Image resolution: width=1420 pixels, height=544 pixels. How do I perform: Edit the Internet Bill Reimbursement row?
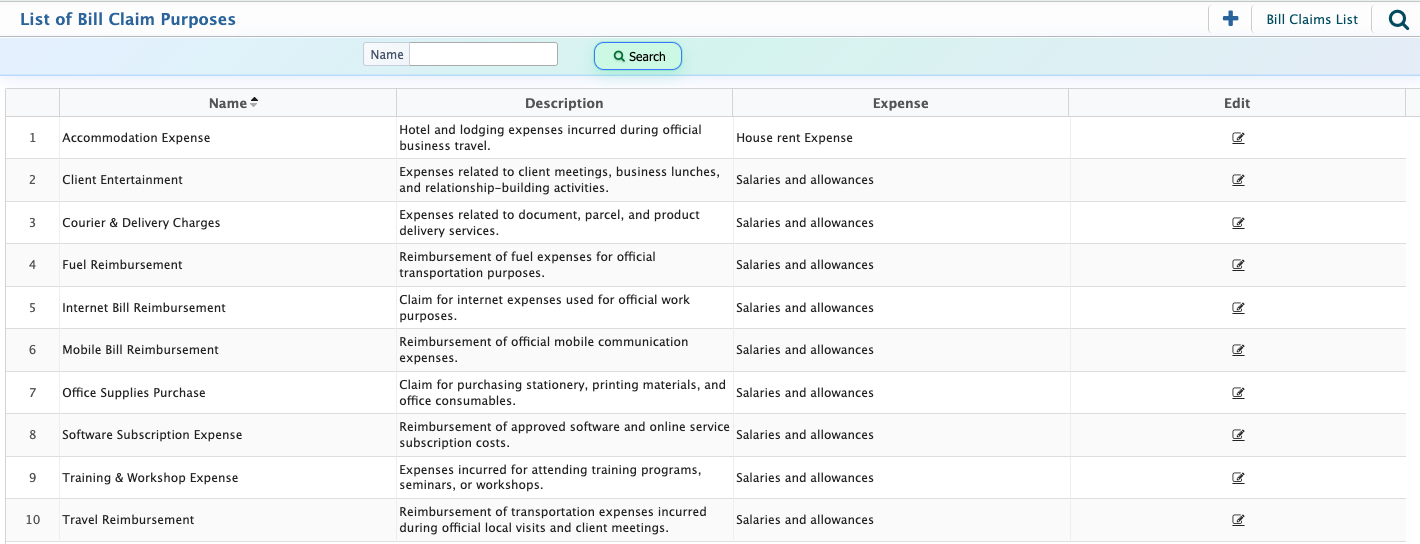tap(1238, 308)
